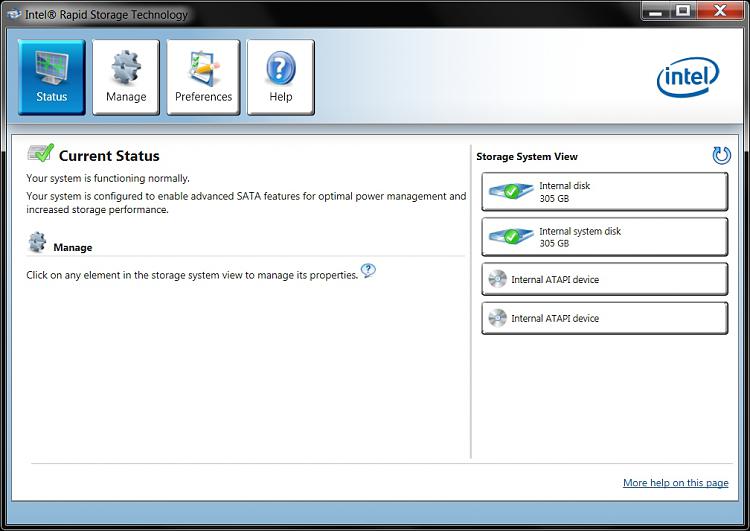Screen dimensions: 750x531
Task: Click the Preferences checklist icon
Action: pyautogui.click(x=204, y=67)
